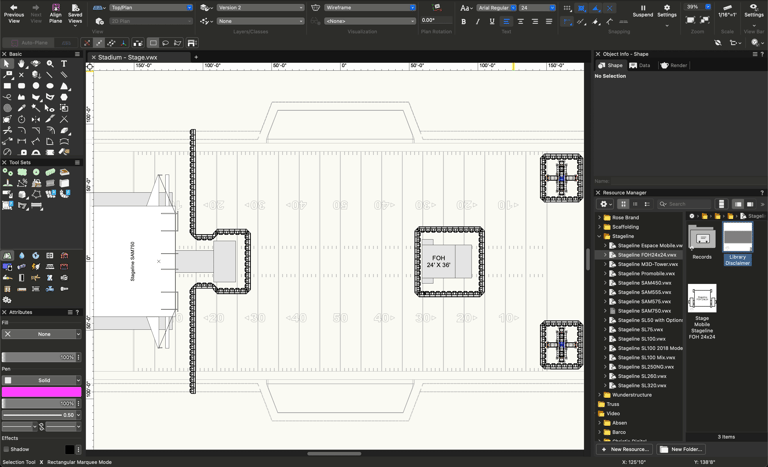This screenshot has width=768, height=467.
Task: Expand the Scaffolding folder
Action: tap(600, 227)
